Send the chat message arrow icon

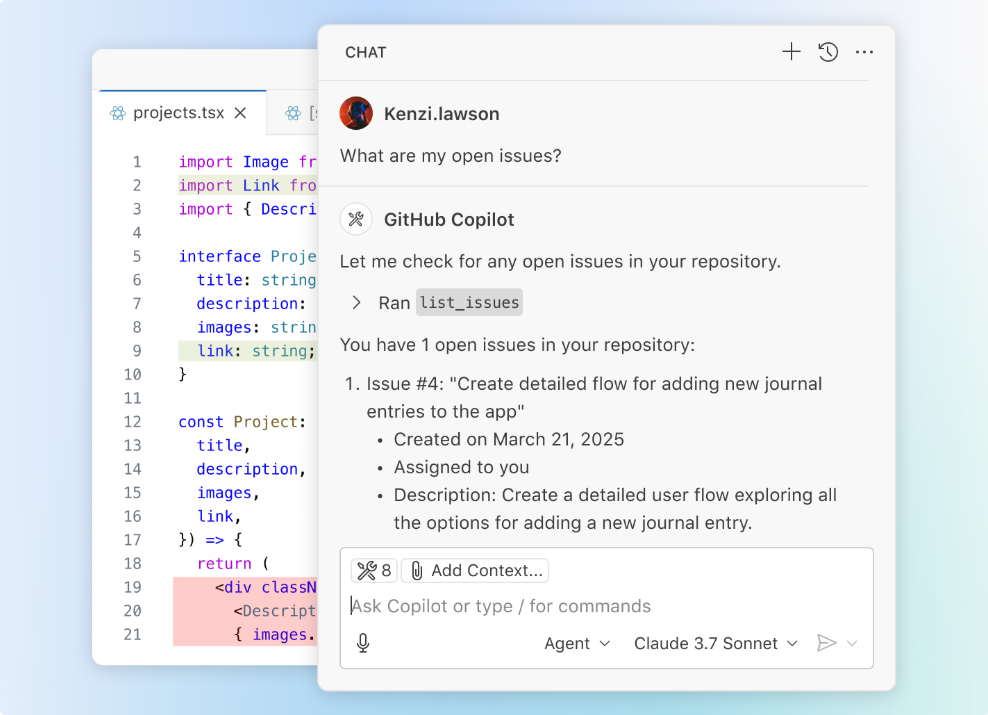(826, 643)
